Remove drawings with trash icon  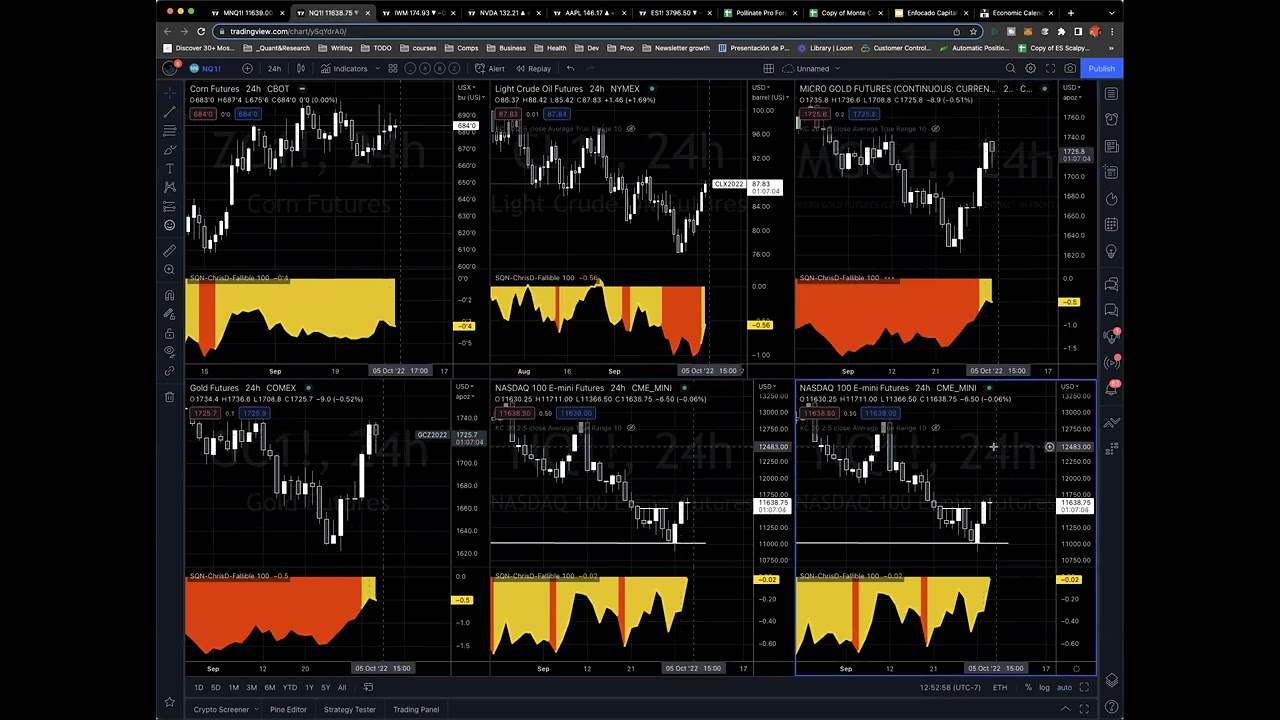tap(169, 397)
